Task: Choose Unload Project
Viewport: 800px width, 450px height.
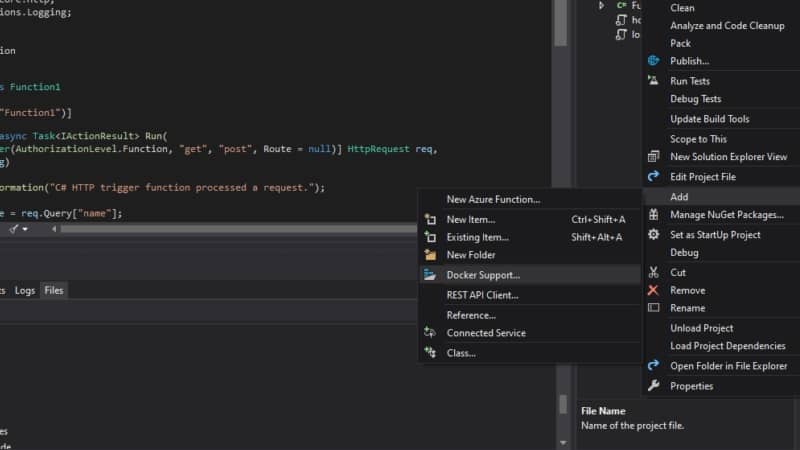Action: tap(702, 328)
